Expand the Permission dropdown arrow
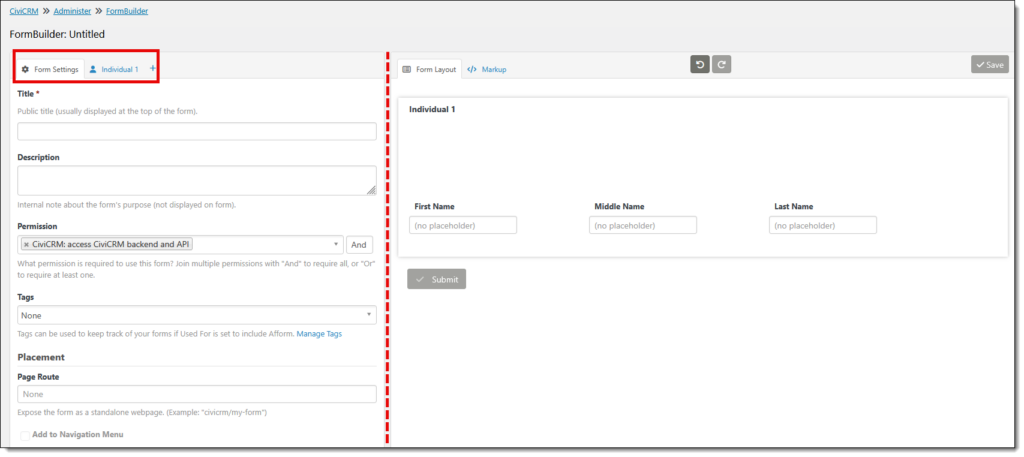1024x457 pixels. [x=336, y=244]
